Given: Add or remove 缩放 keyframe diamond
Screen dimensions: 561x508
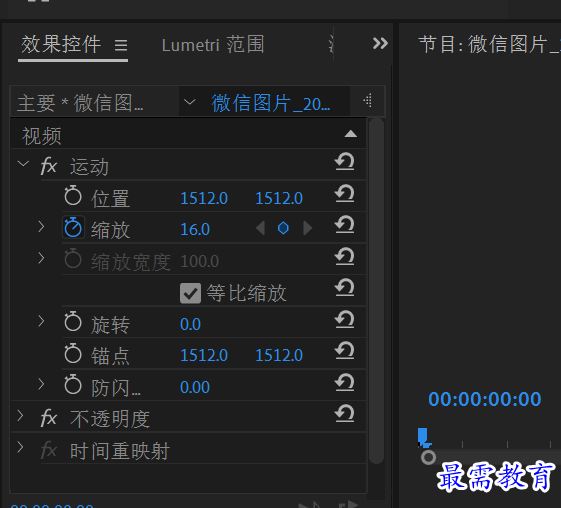Looking at the screenshot, I should pyautogui.click(x=283, y=228).
